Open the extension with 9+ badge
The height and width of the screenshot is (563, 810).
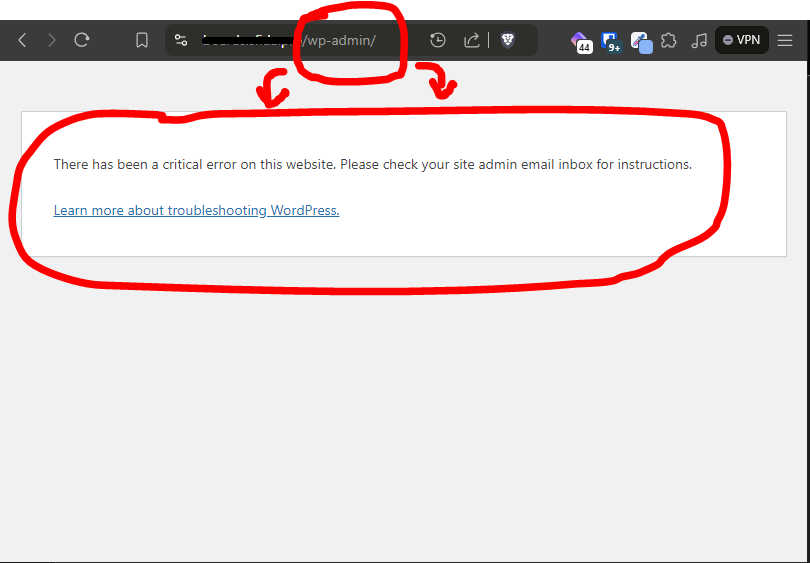click(x=611, y=41)
